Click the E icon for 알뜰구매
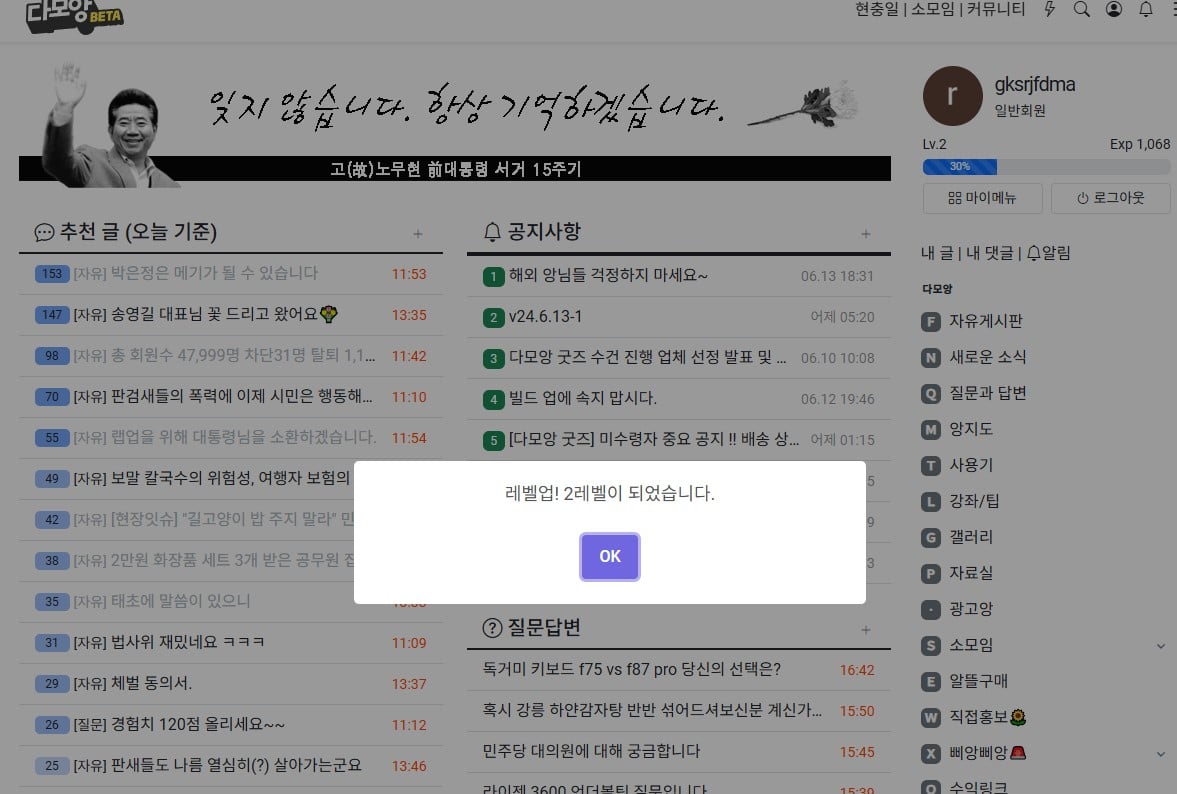The height and width of the screenshot is (794, 1177). (x=931, y=682)
